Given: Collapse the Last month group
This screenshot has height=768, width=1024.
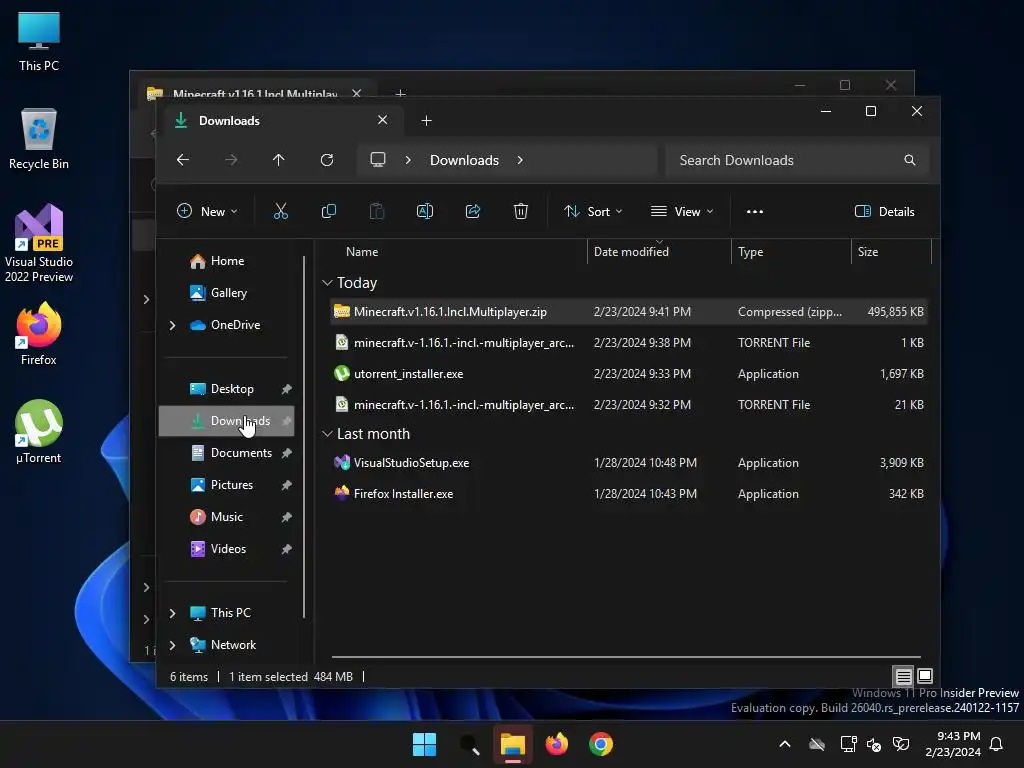Looking at the screenshot, I should click(327, 434).
